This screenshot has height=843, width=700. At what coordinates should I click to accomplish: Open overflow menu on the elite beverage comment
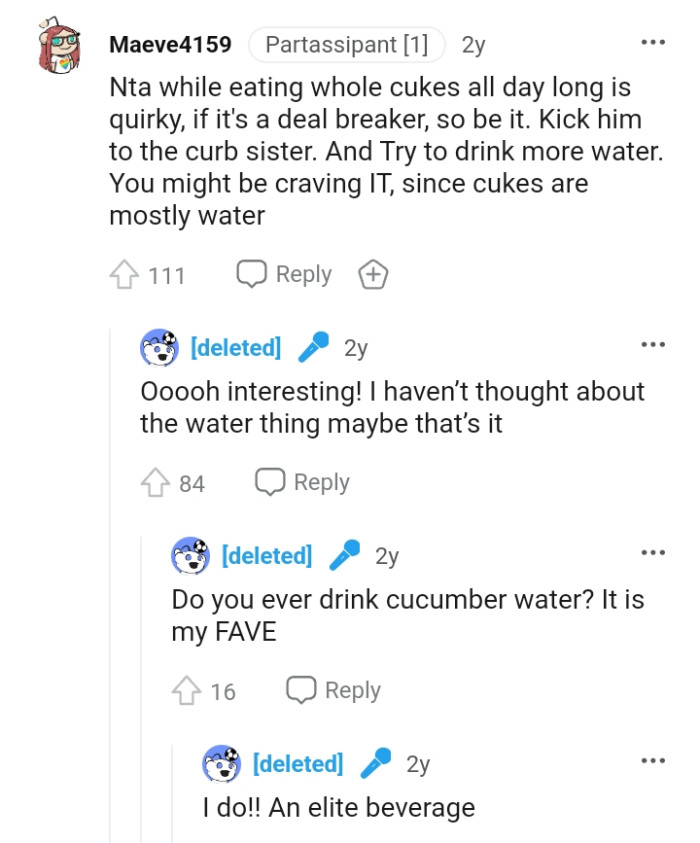652,758
